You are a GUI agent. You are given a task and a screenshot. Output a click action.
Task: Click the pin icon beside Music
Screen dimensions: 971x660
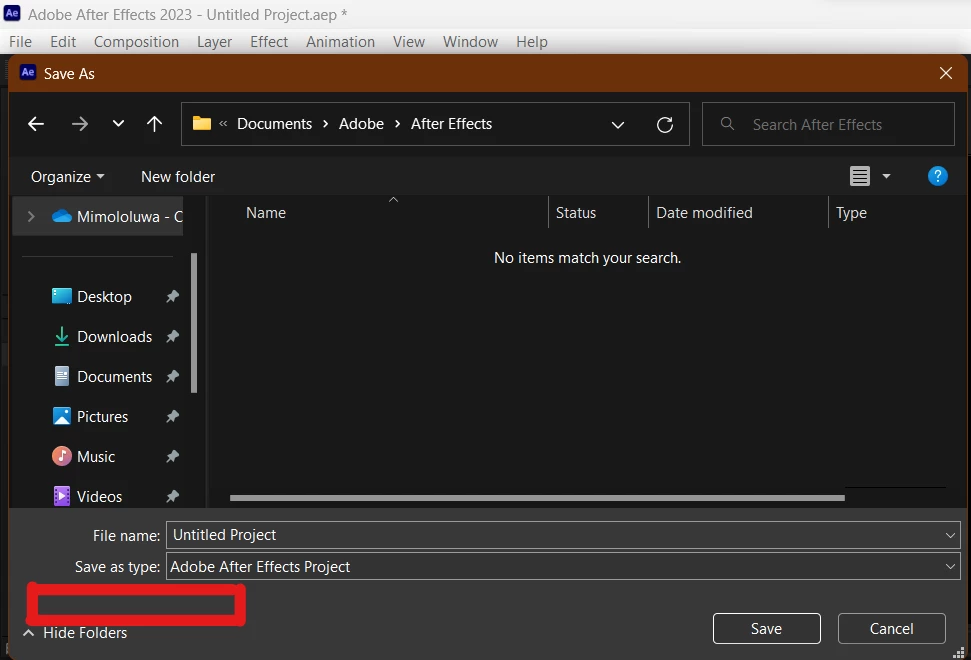tap(173, 456)
